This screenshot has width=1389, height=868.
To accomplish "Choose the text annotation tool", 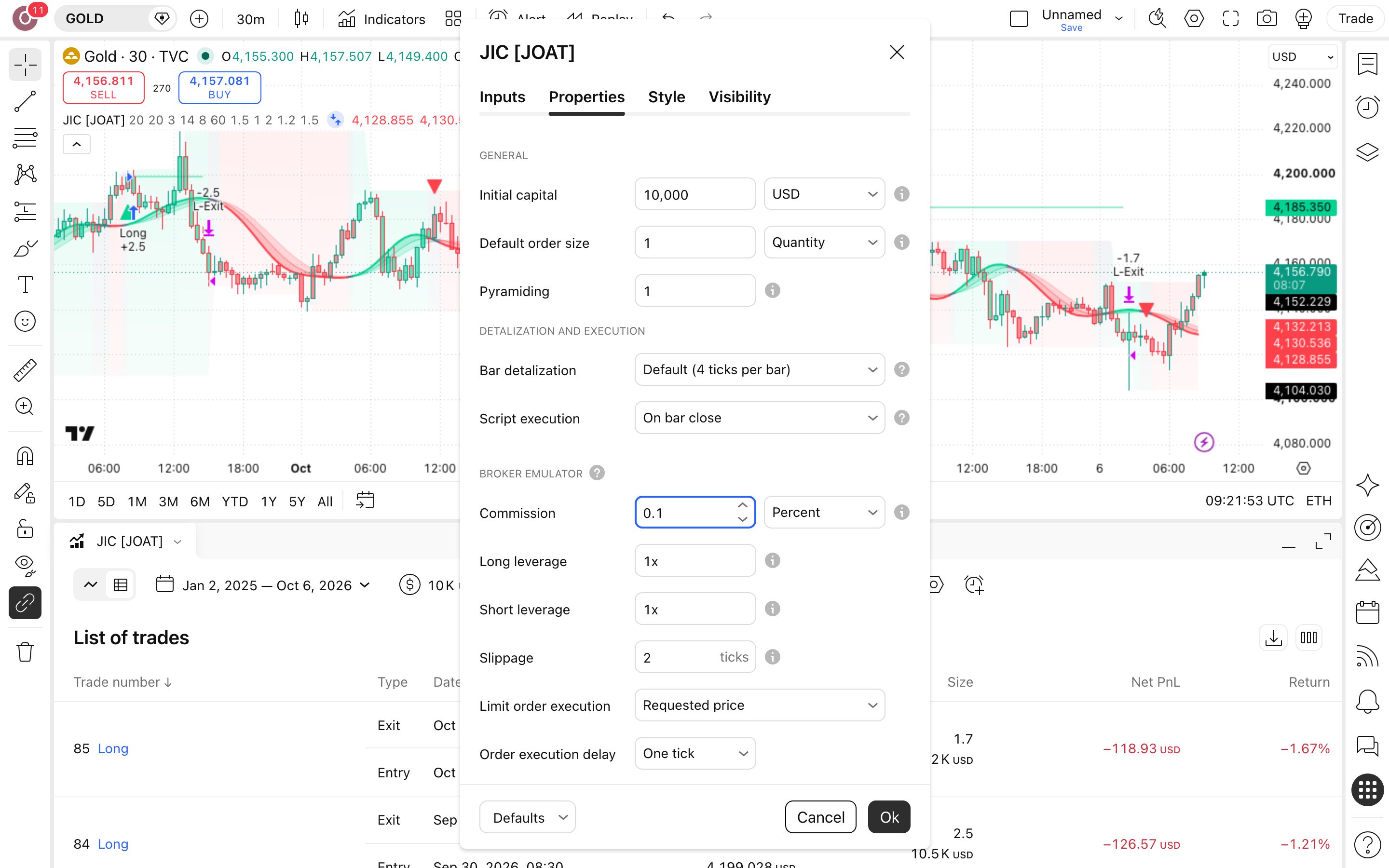I will click(25, 285).
